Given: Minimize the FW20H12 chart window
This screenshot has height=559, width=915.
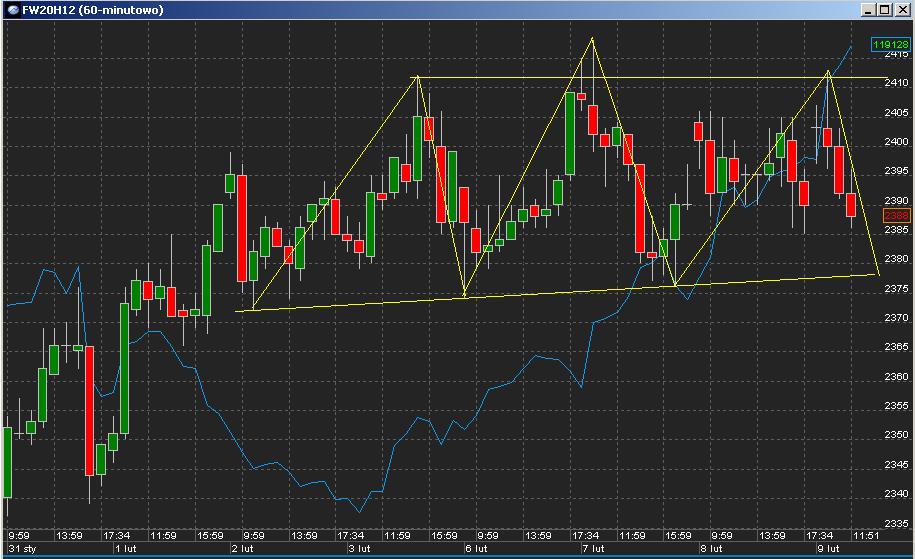Looking at the screenshot, I should [x=868, y=10].
